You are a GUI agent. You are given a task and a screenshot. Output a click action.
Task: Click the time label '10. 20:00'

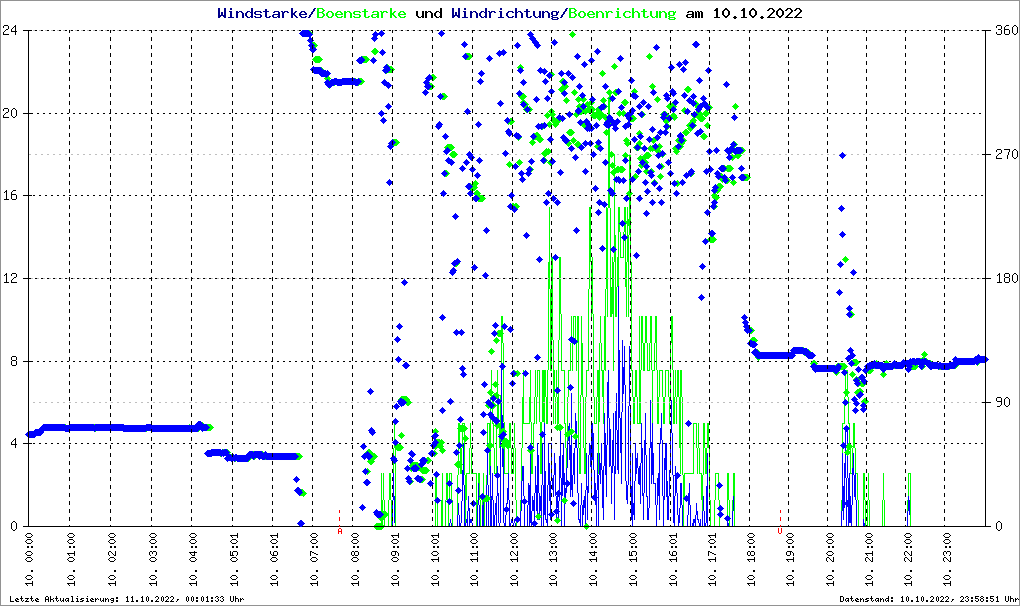click(x=830, y=559)
